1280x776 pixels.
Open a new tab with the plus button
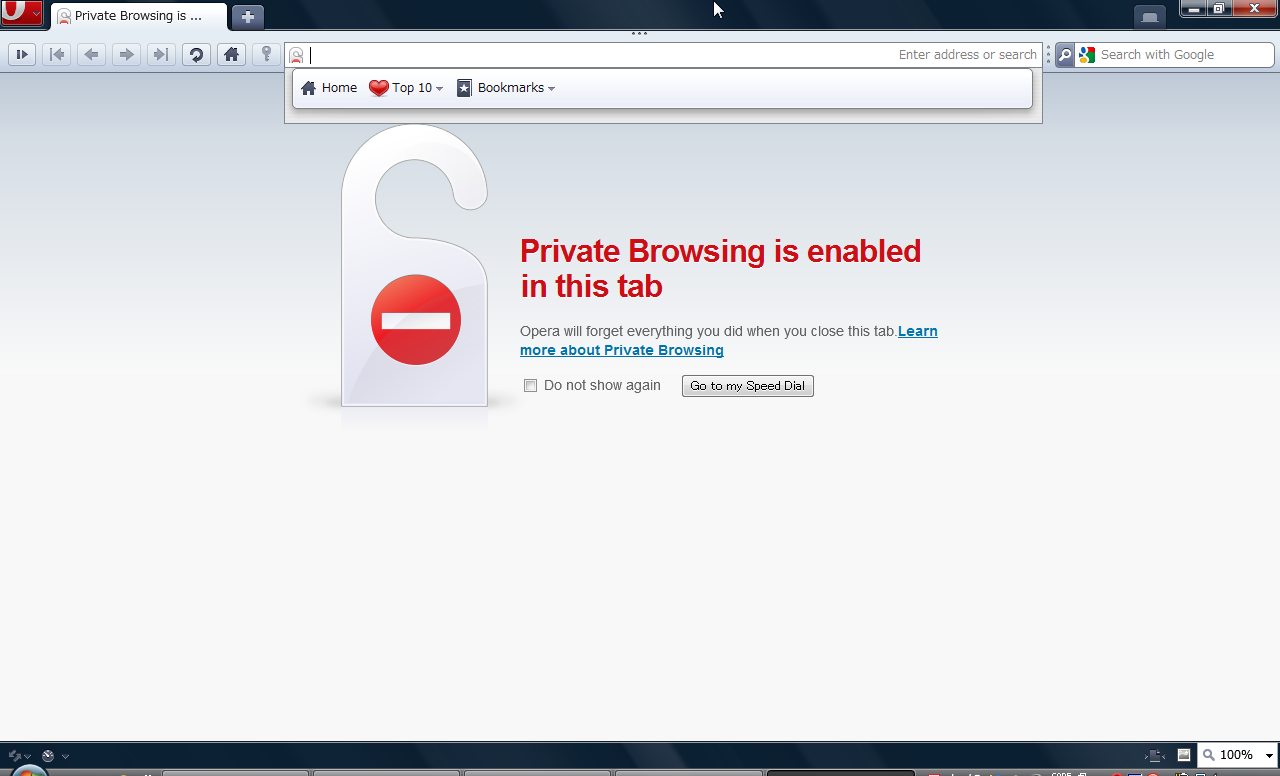248,17
